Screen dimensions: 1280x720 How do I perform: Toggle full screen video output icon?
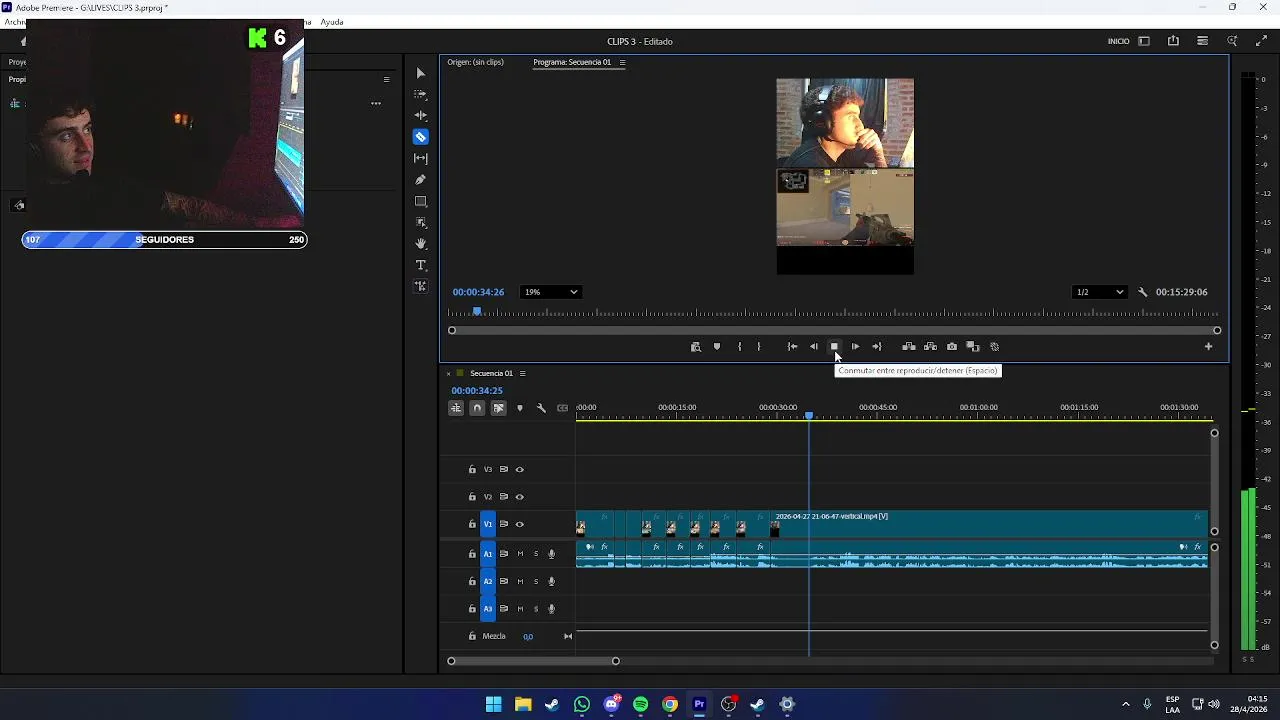[x=1261, y=41]
